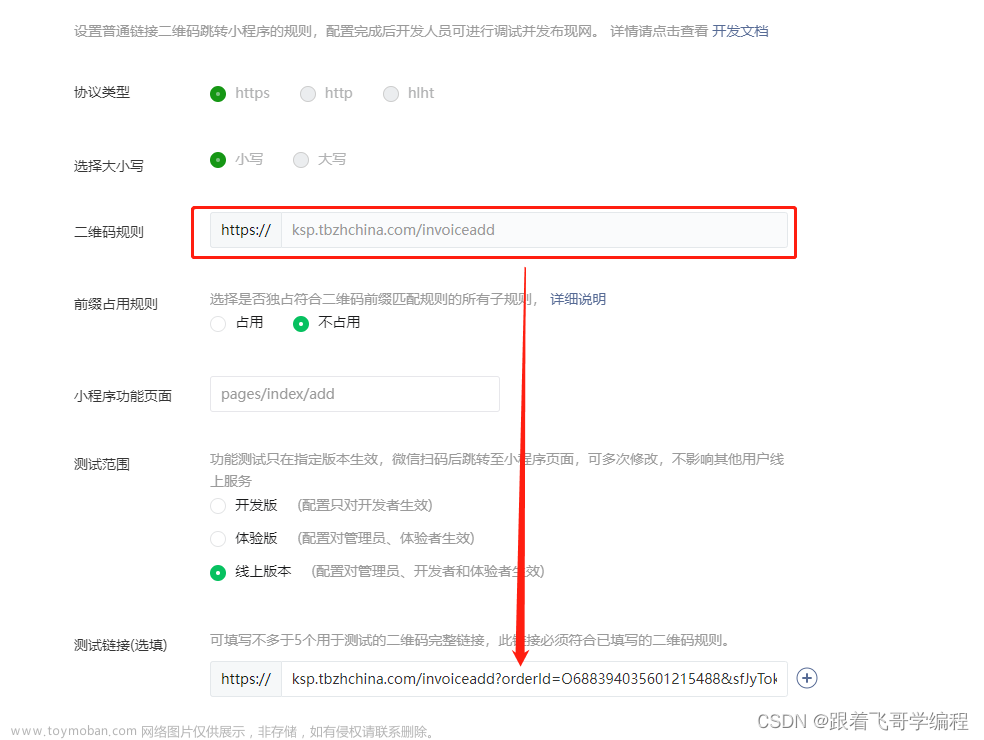Click the 测试链接(选填) label

pos(120,645)
